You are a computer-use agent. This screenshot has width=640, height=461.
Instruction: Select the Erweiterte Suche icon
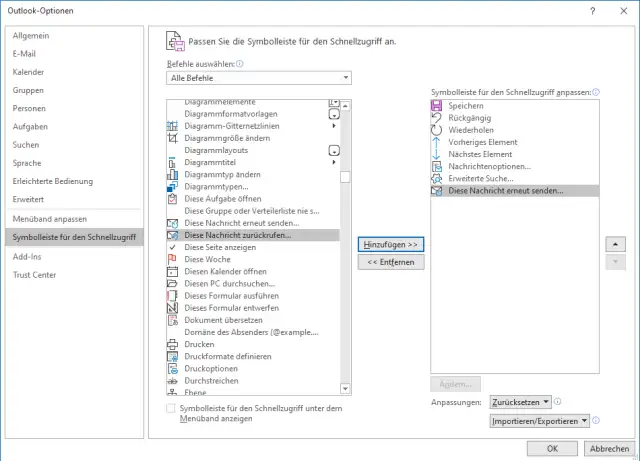pyautogui.click(x=436, y=177)
